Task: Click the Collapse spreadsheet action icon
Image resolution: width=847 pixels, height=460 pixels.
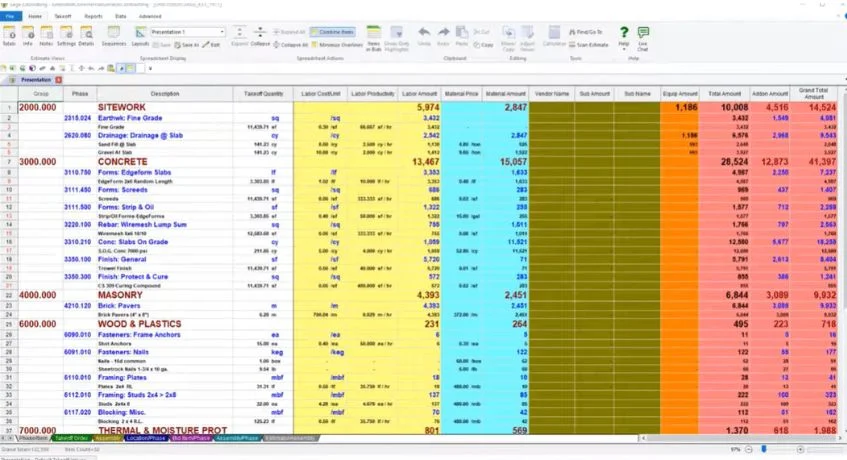Action: pyautogui.click(x=260, y=36)
